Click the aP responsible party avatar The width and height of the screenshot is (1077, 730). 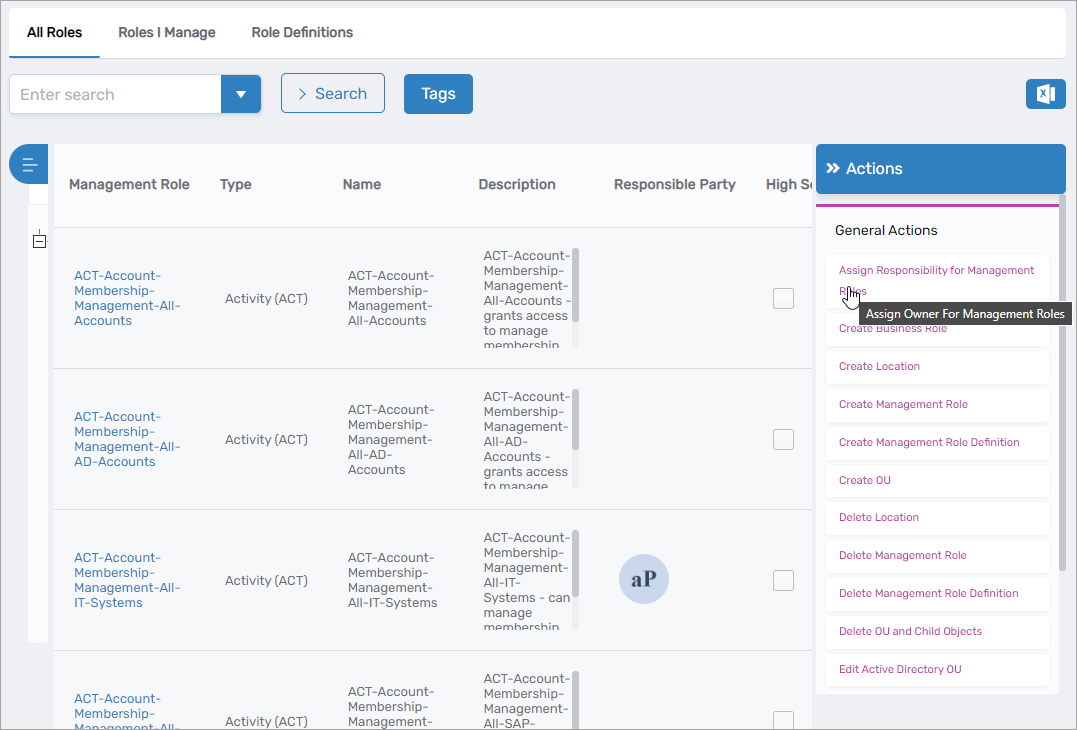(x=643, y=579)
